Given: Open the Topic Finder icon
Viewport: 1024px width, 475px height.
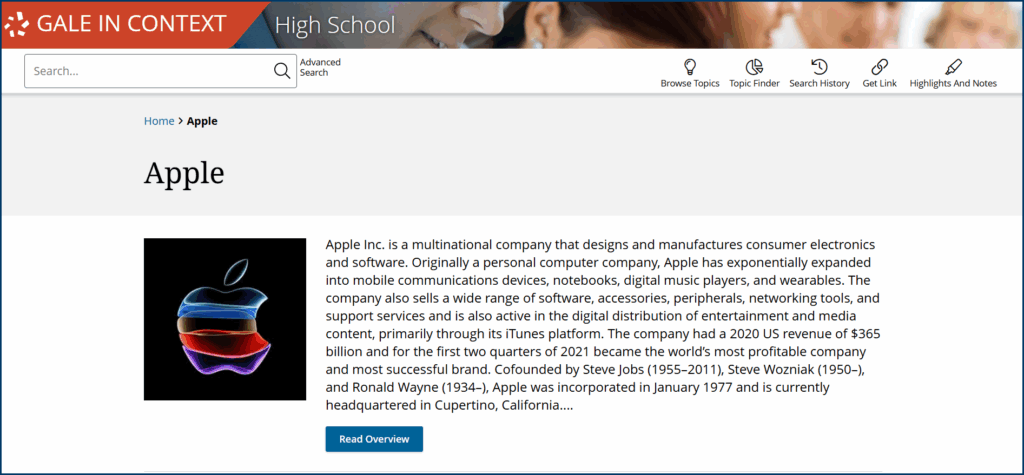Looking at the screenshot, I should pyautogui.click(x=754, y=67).
